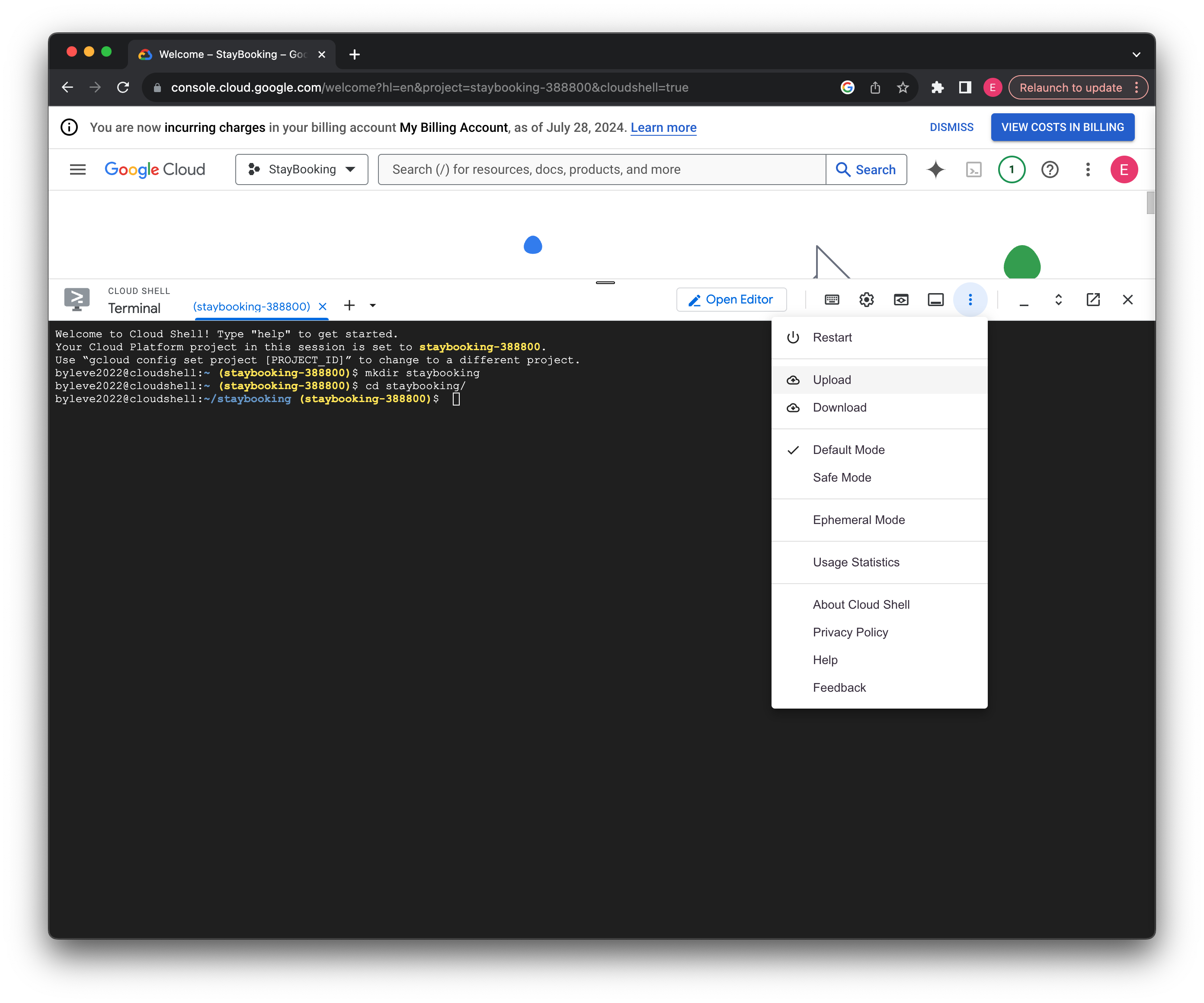Click the camera/snapshot icon in toolbar
The height and width of the screenshot is (1003, 1204).
coord(901,299)
